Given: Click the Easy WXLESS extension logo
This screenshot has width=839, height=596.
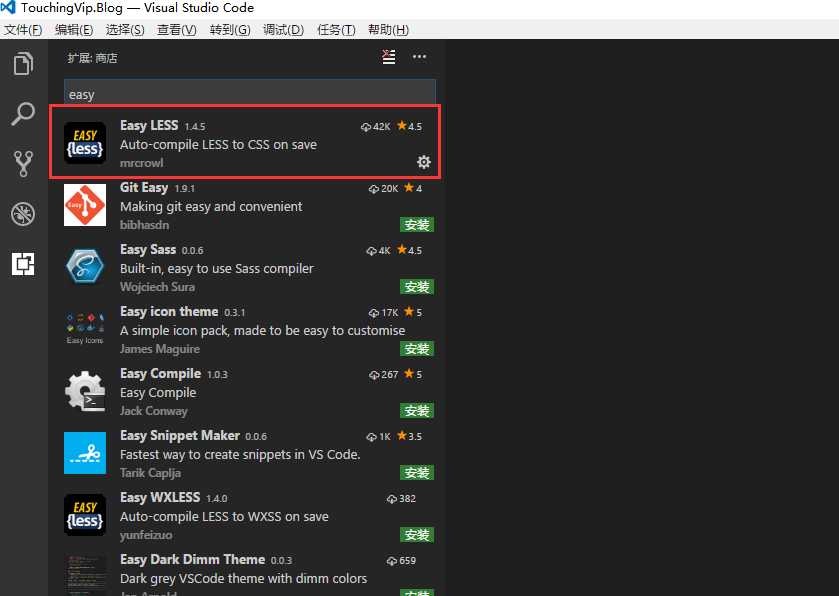Looking at the screenshot, I should click(x=85, y=515).
